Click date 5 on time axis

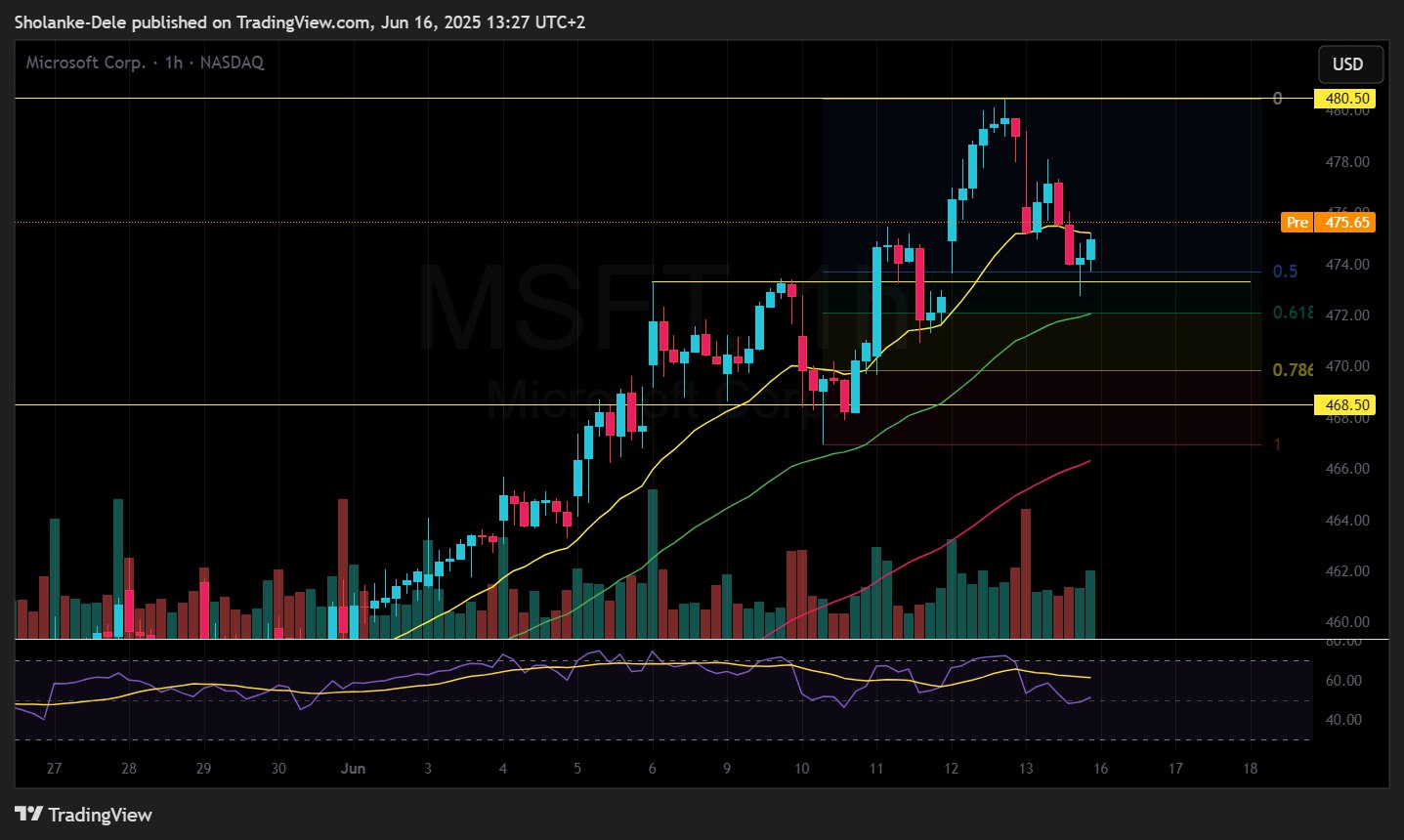(x=577, y=769)
